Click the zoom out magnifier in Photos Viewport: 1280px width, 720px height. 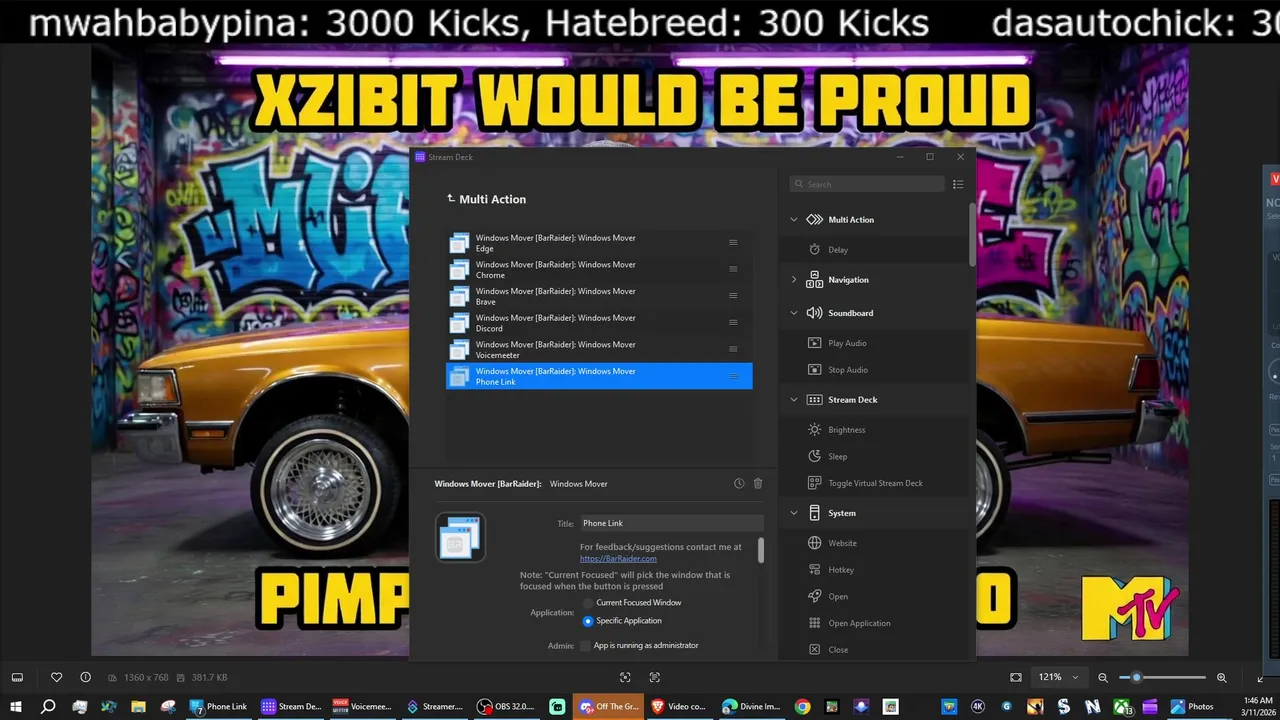tap(1103, 677)
